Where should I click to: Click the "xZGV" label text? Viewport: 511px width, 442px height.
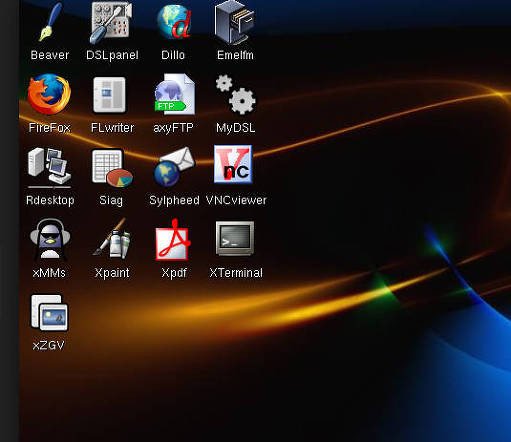pyautogui.click(x=49, y=345)
